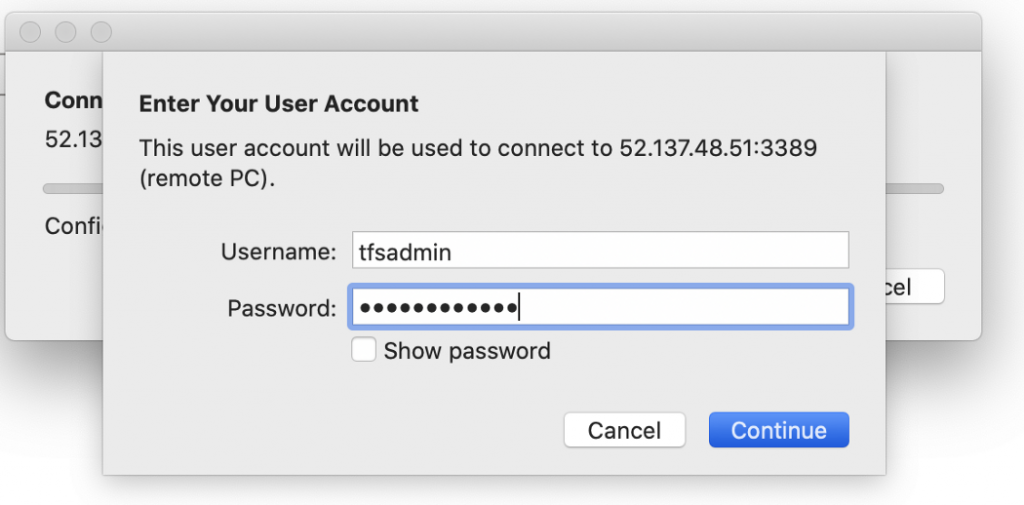Click the gray zoom window button
This screenshot has width=1024, height=505.
point(102,33)
